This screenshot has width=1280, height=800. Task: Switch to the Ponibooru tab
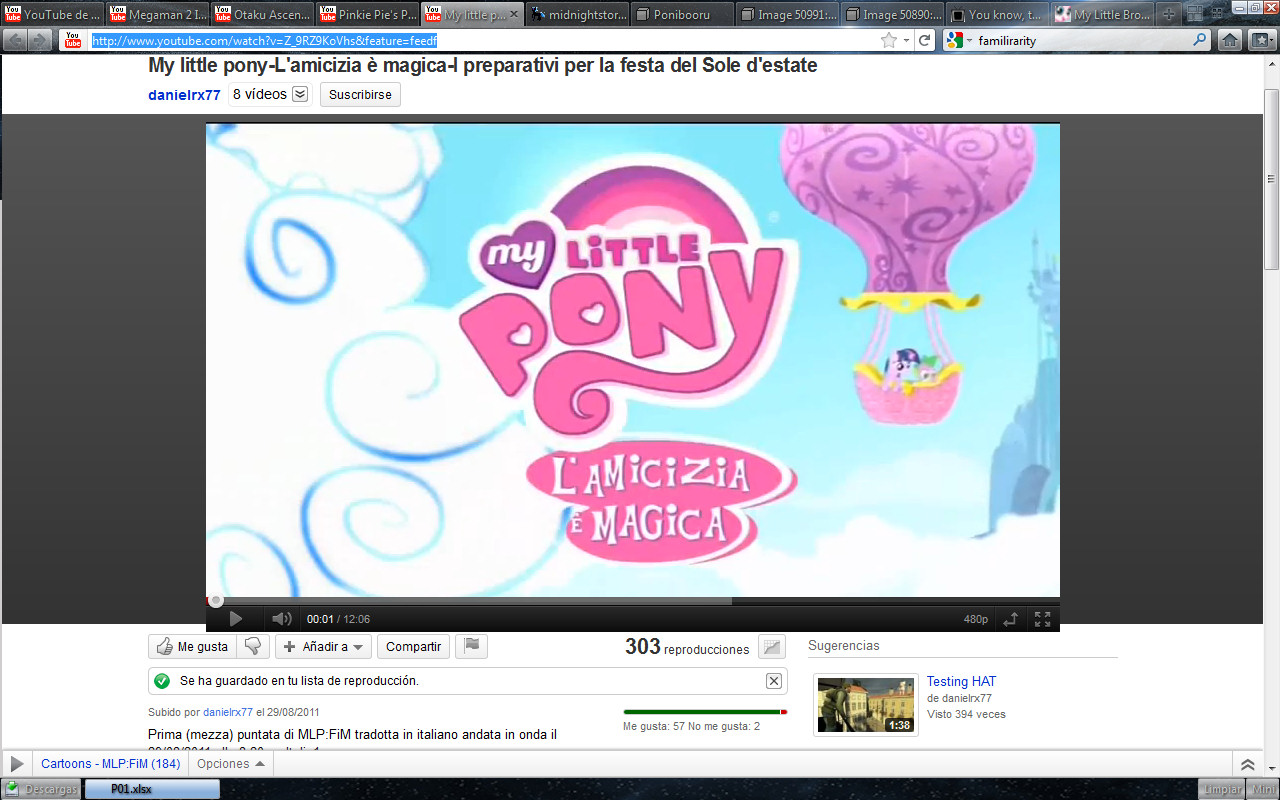(x=683, y=15)
